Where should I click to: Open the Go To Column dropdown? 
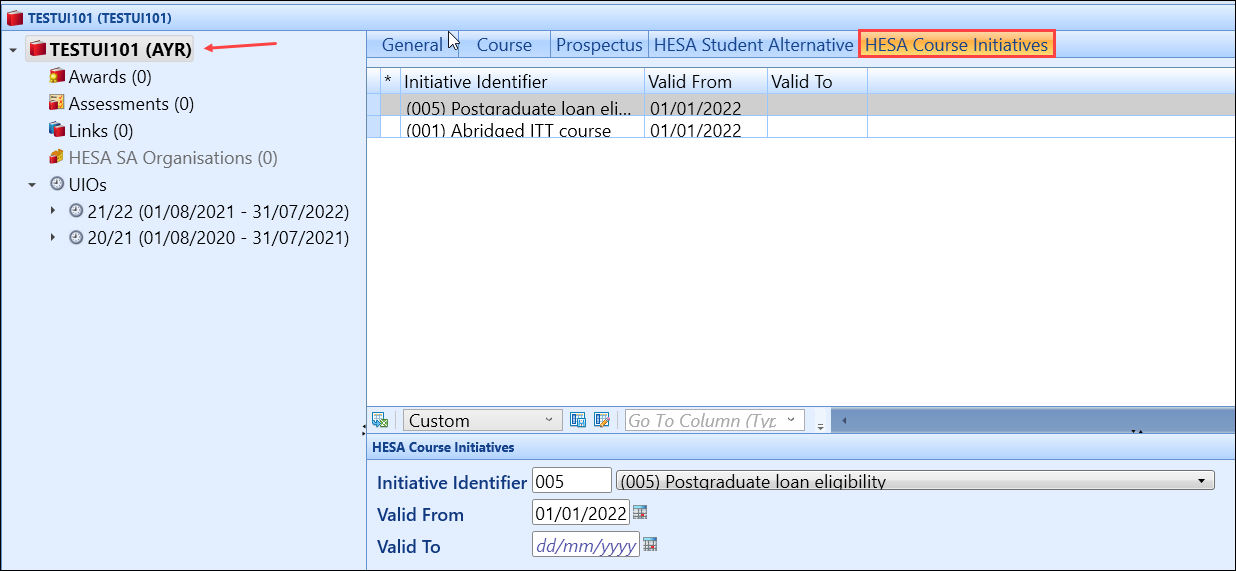tap(792, 421)
